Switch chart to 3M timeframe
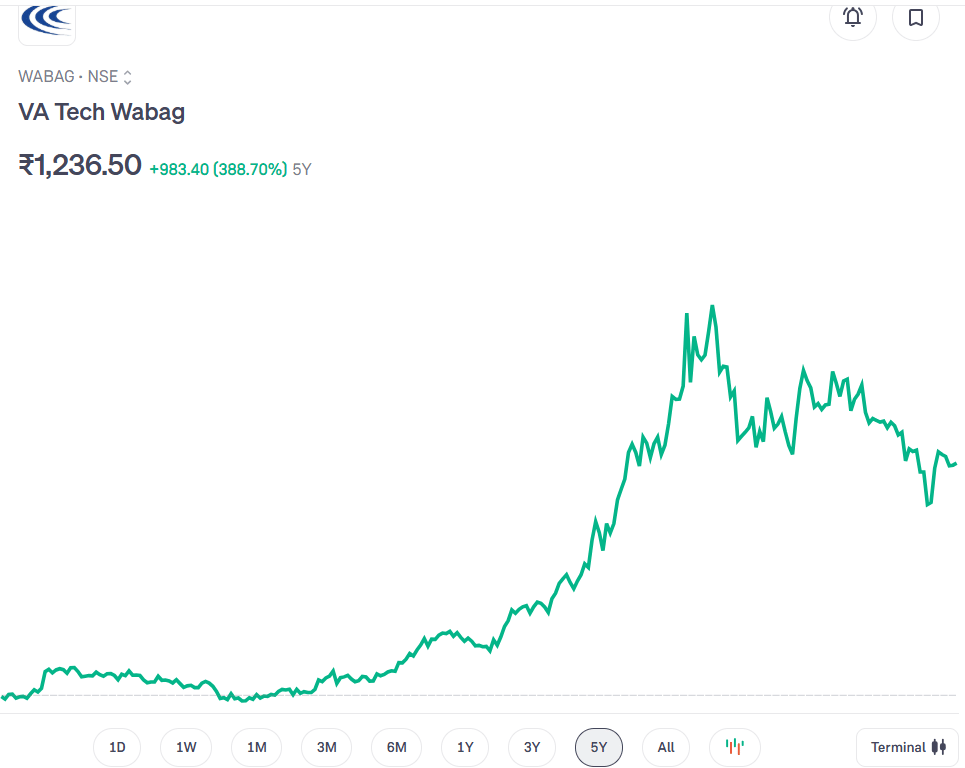This screenshot has width=965, height=768. pyautogui.click(x=326, y=747)
